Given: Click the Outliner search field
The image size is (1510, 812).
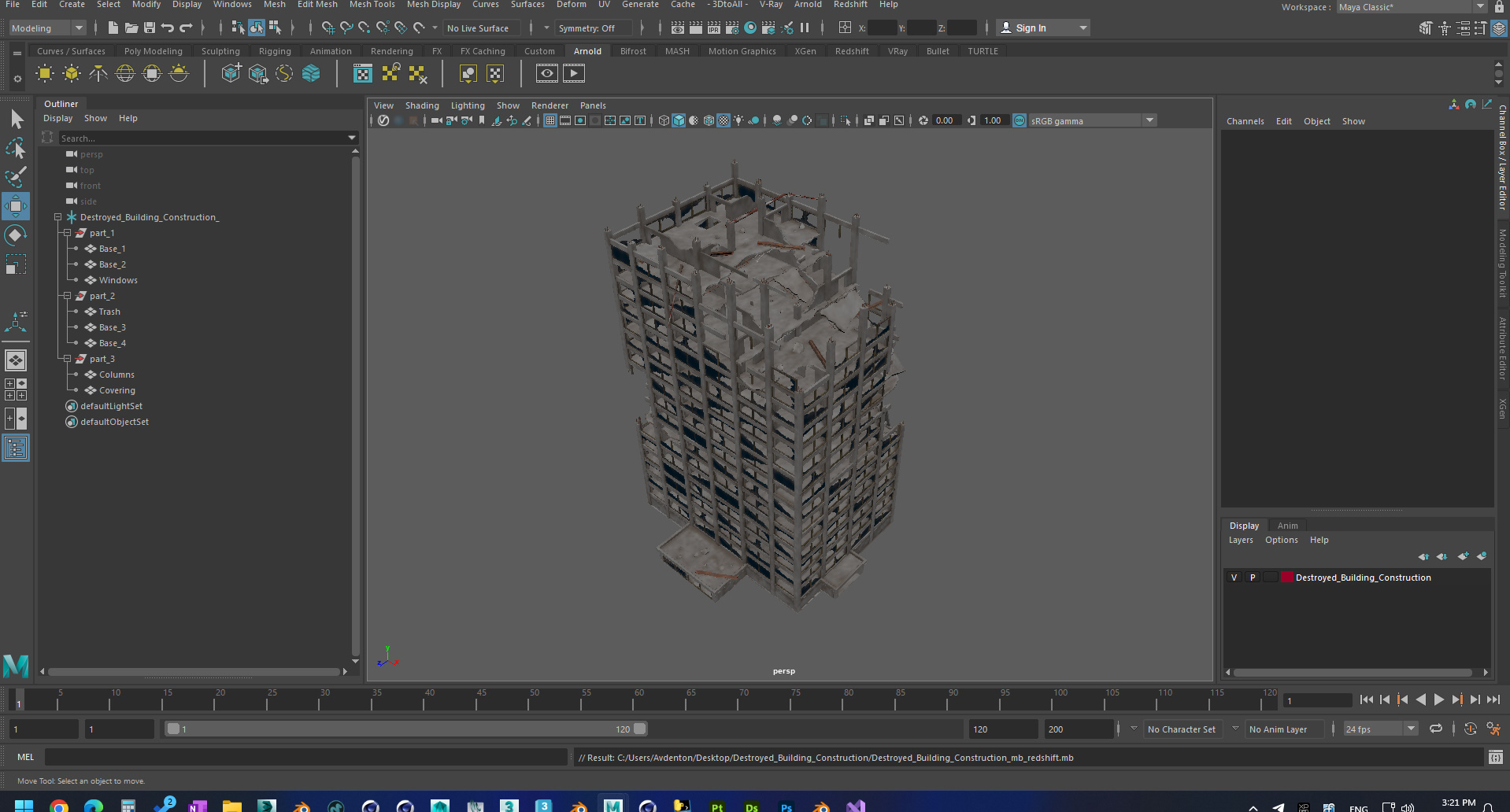Looking at the screenshot, I should [x=203, y=138].
